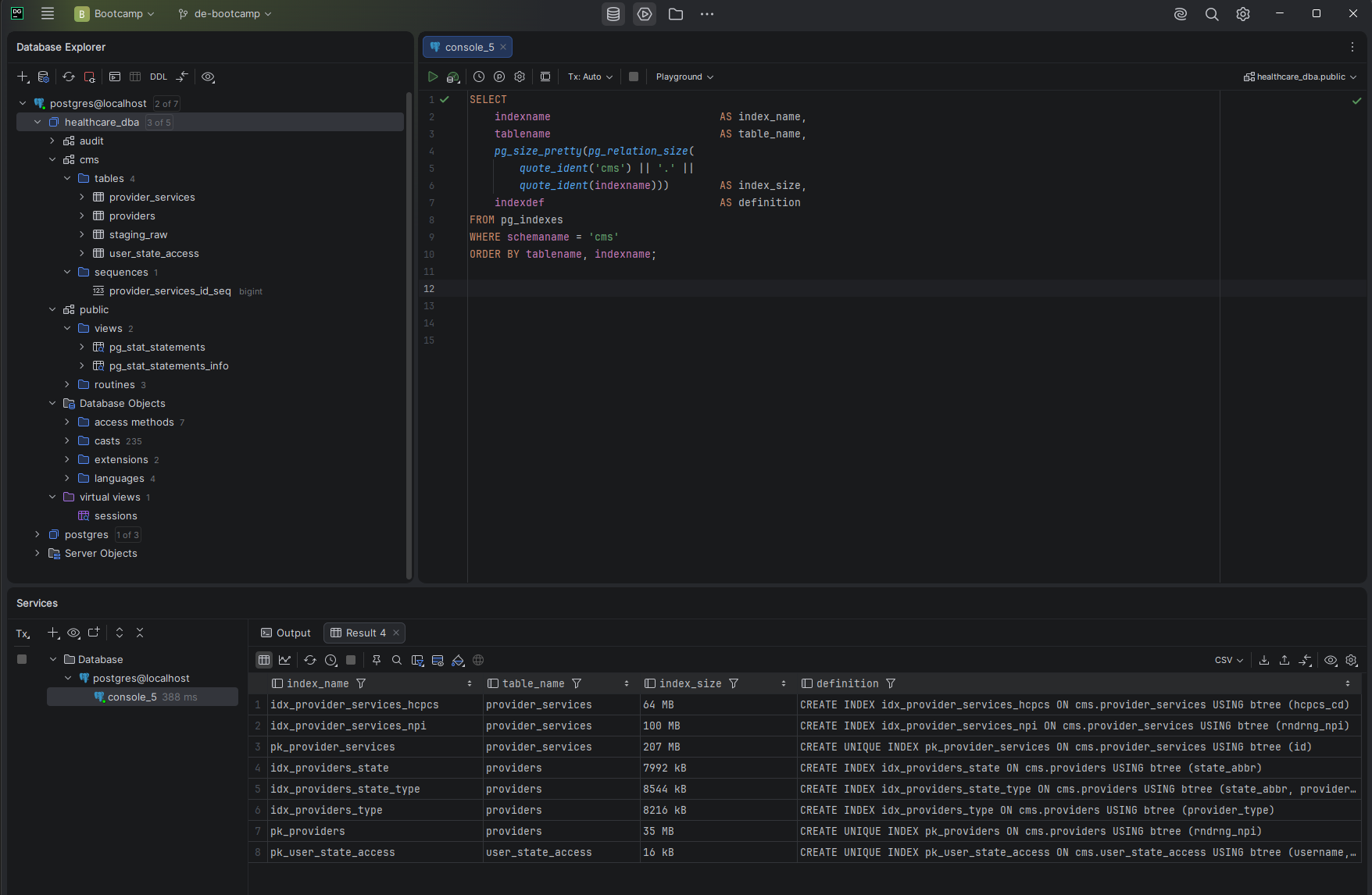The height and width of the screenshot is (895, 1372).
Task: Open the folder icon in title bar
Action: click(676, 14)
